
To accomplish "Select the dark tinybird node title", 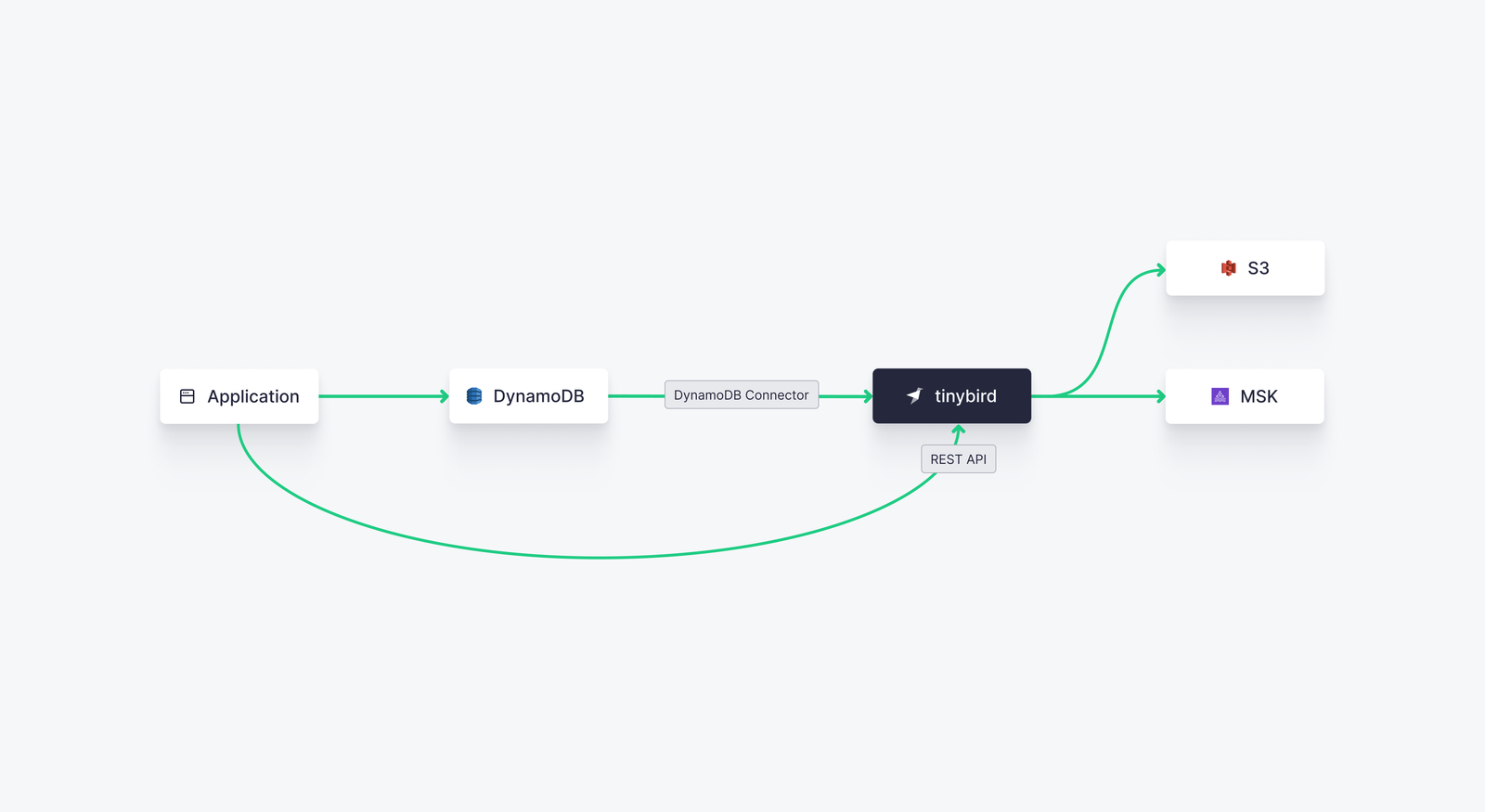I will 965,396.
